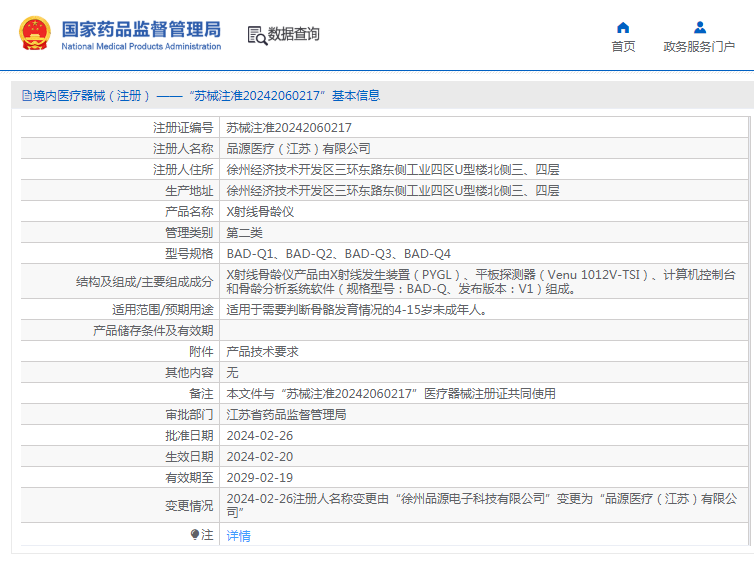Click the 产品储存条件及有效期 label
Viewport: 754px width, 567px height.
coord(153,331)
